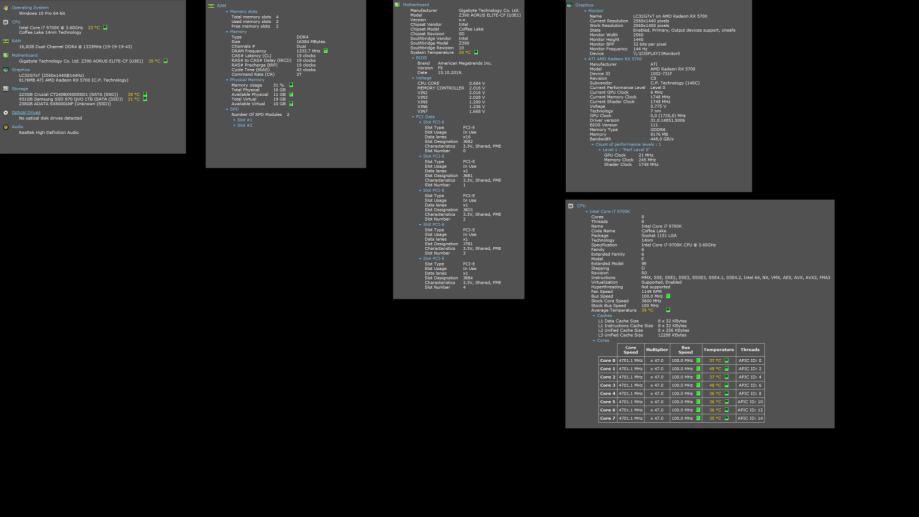Click Operating System icon in summary panel
This screenshot has height=517, width=919.
pyautogui.click(x=6, y=8)
